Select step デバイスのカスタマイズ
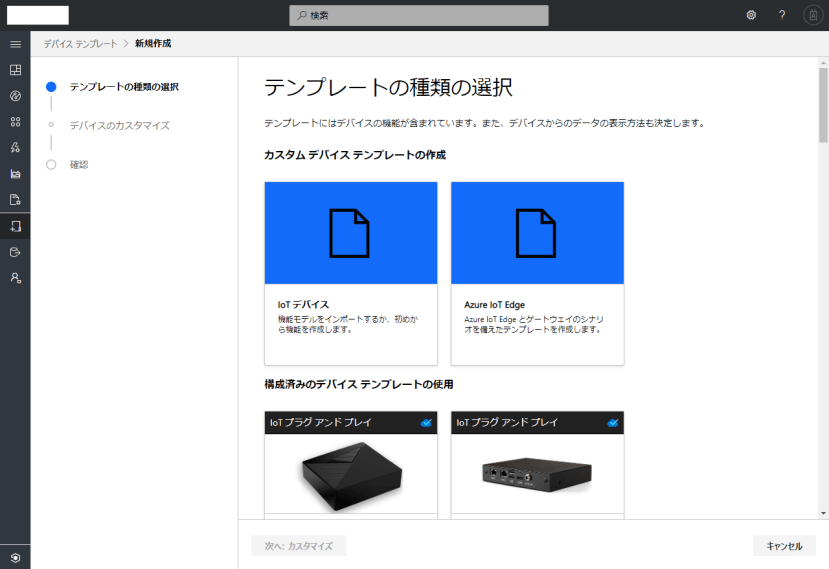829x569 pixels. 119,125
